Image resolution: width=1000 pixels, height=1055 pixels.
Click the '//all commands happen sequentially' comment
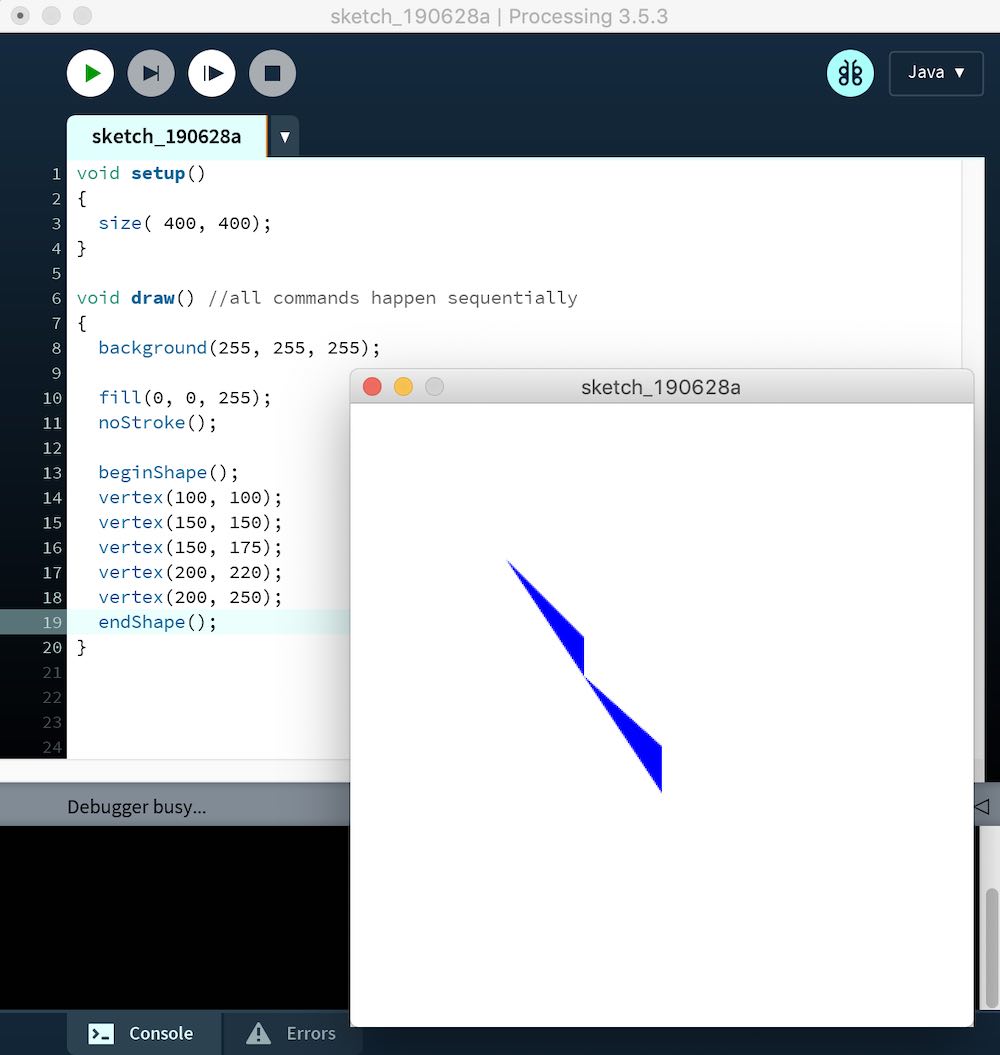393,298
